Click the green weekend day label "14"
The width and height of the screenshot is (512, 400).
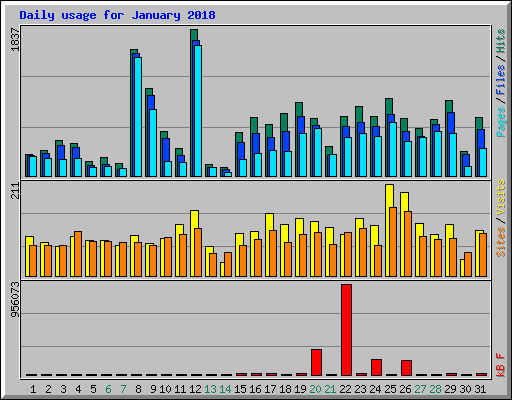click(x=225, y=389)
